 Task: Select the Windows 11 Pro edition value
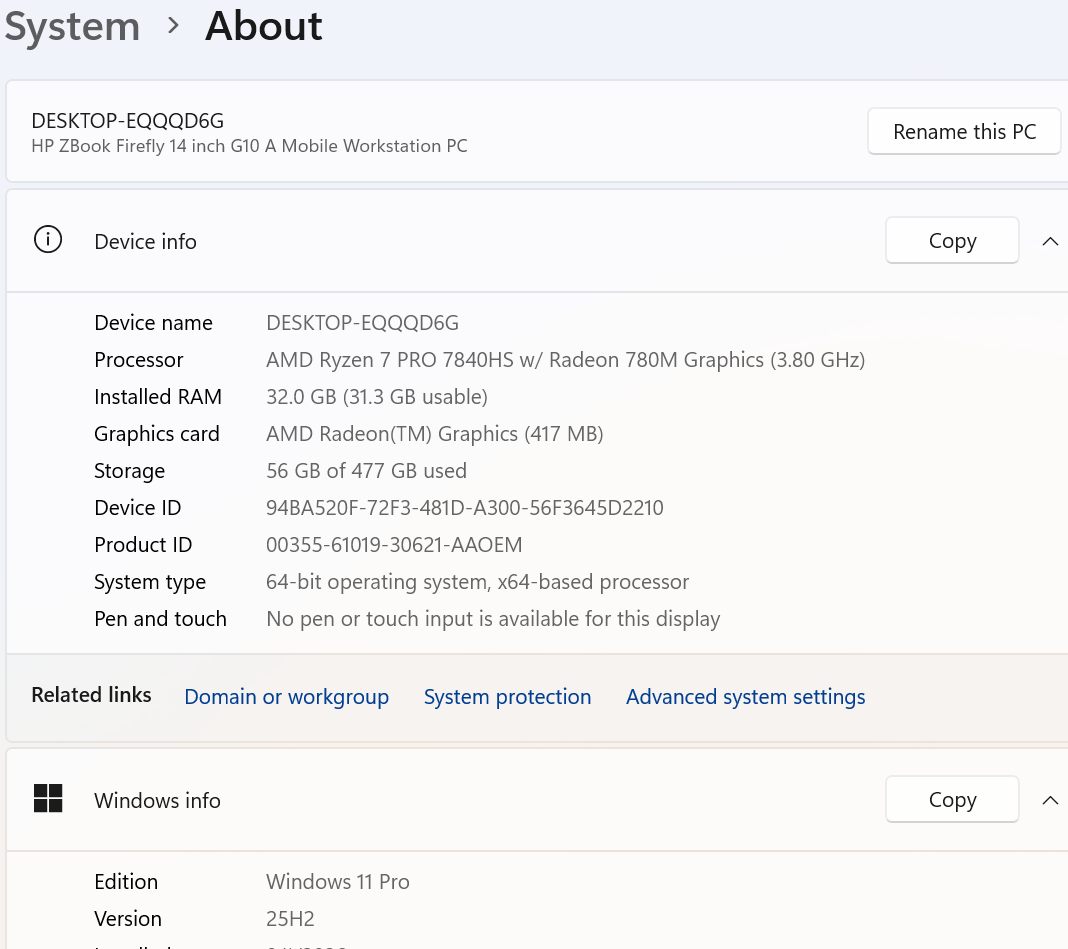pos(338,882)
